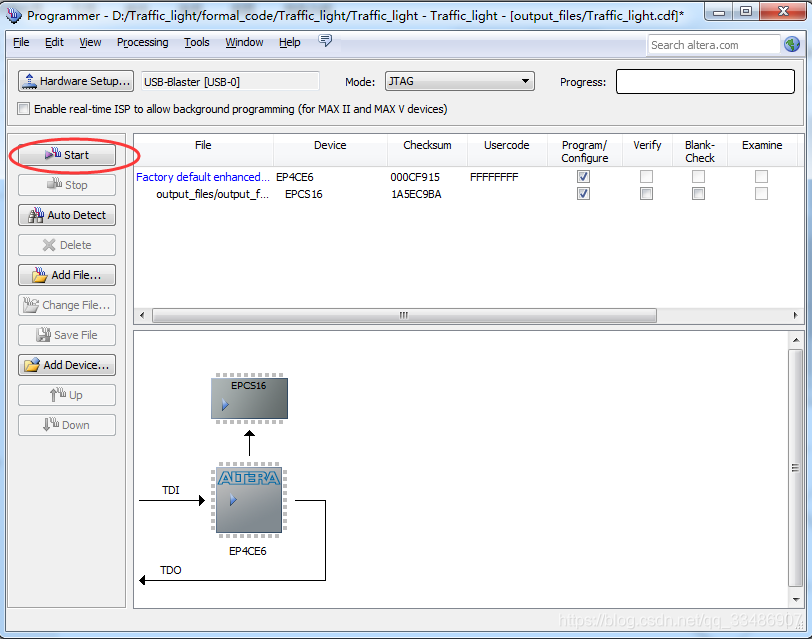Run Auto Detect for devices
Viewport: 812px width, 639px height.
(x=67, y=215)
